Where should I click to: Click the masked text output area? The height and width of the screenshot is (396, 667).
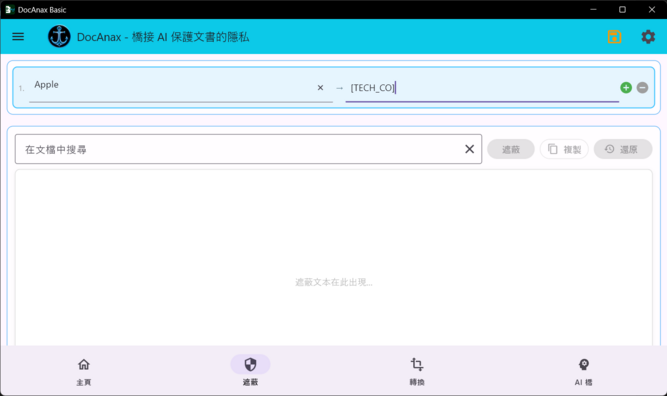click(x=334, y=258)
